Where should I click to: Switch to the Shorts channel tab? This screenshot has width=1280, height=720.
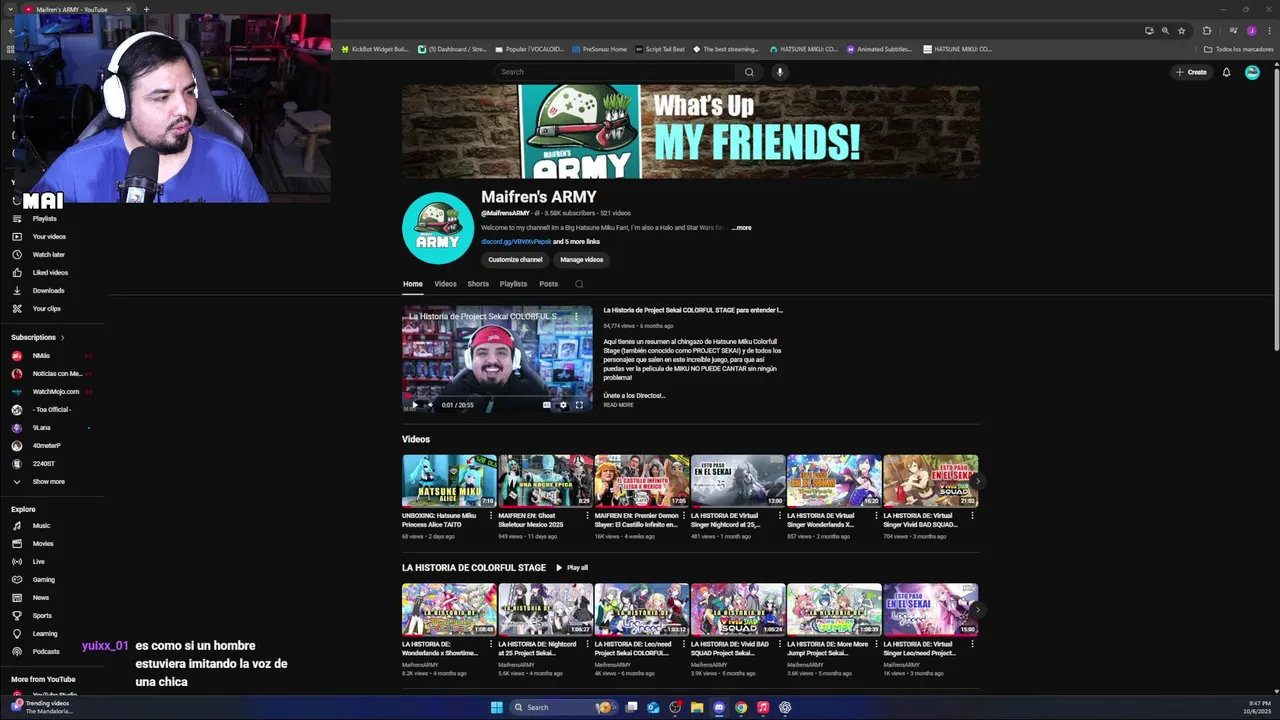pyautogui.click(x=478, y=284)
